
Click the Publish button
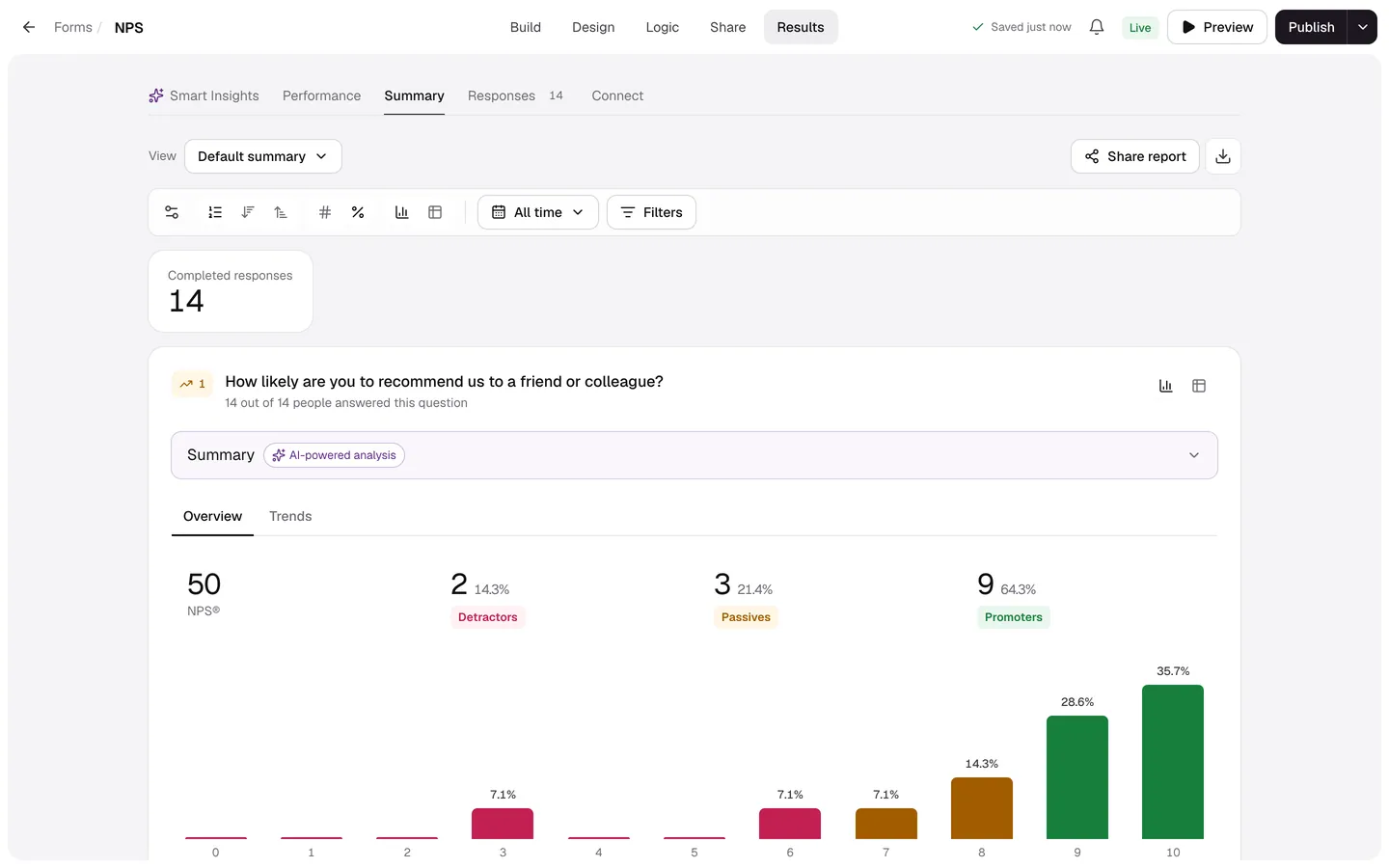(1312, 27)
